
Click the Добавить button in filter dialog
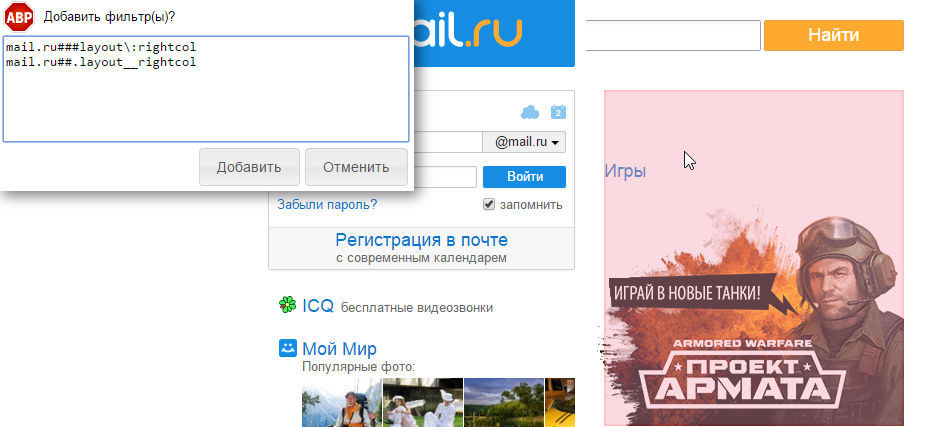(x=249, y=167)
